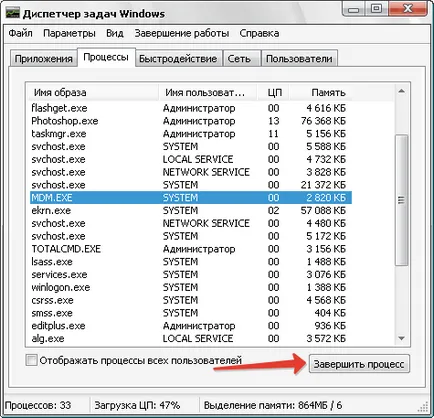The height and width of the screenshot is (418, 434).
Task: Click the scrollbar down arrow
Action: point(401,338)
